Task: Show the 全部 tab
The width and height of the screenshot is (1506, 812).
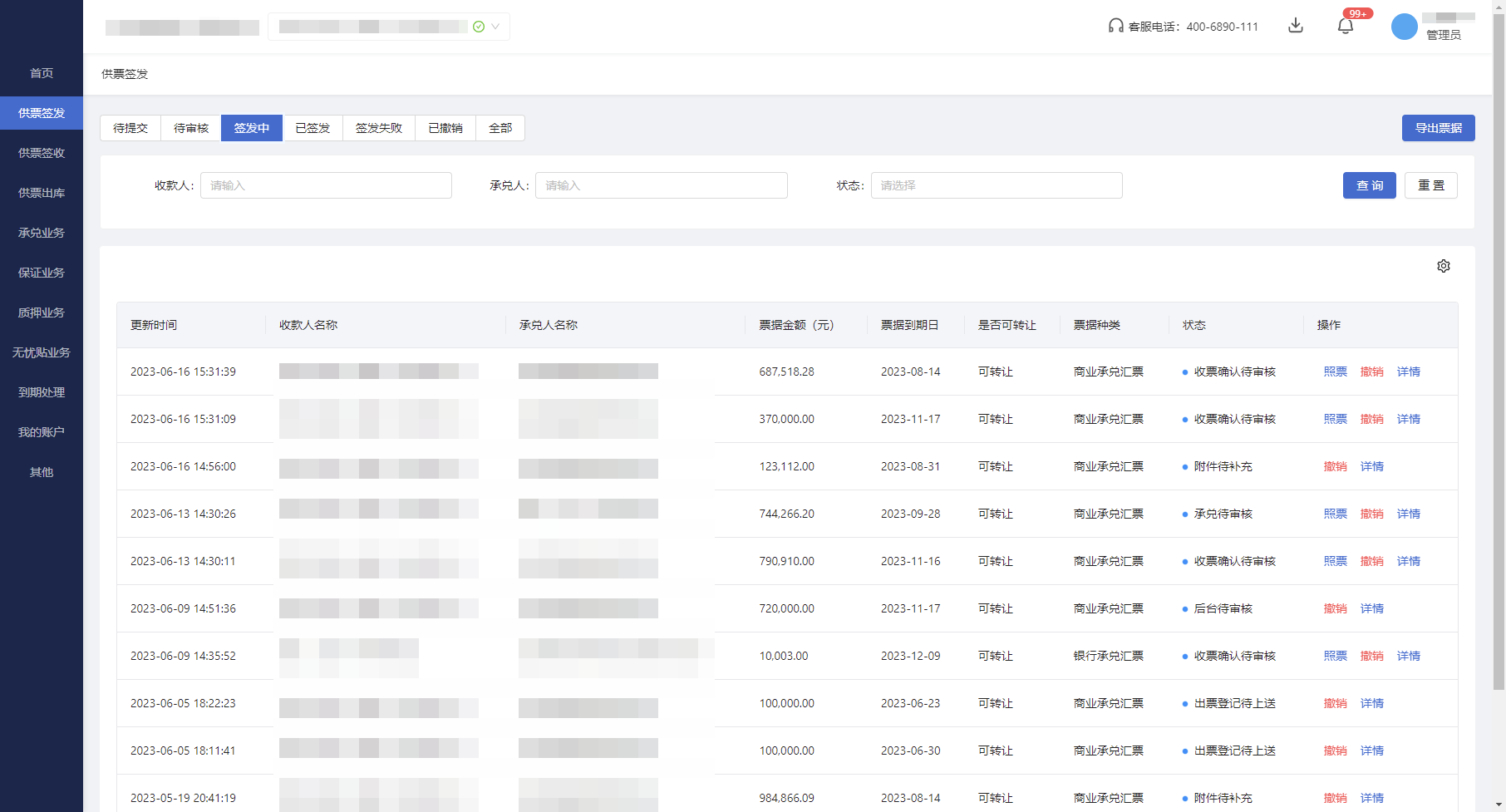Action: click(x=500, y=128)
